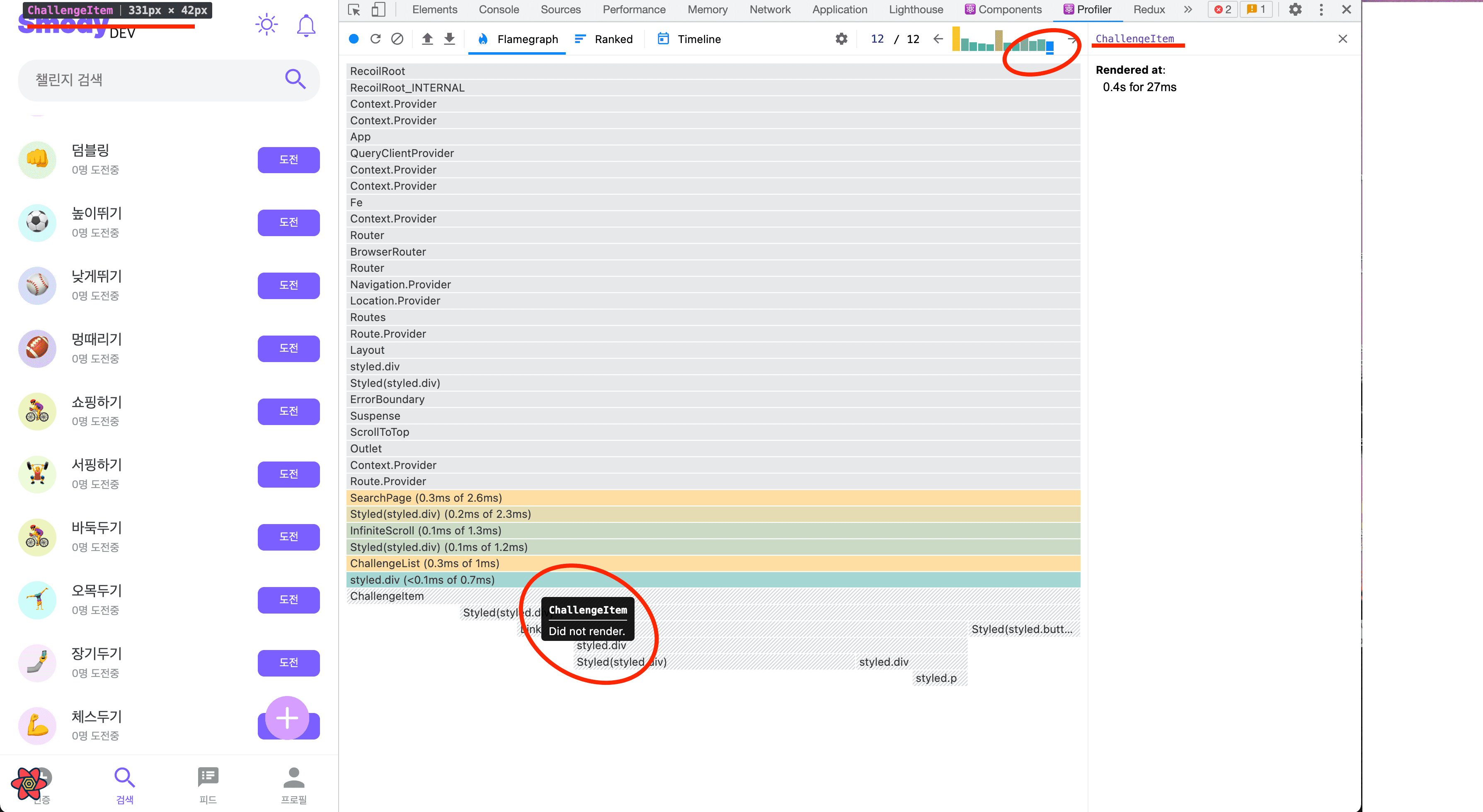Clear profiling data with the circle-slash icon
The height and width of the screenshot is (812, 1483).
click(x=397, y=39)
